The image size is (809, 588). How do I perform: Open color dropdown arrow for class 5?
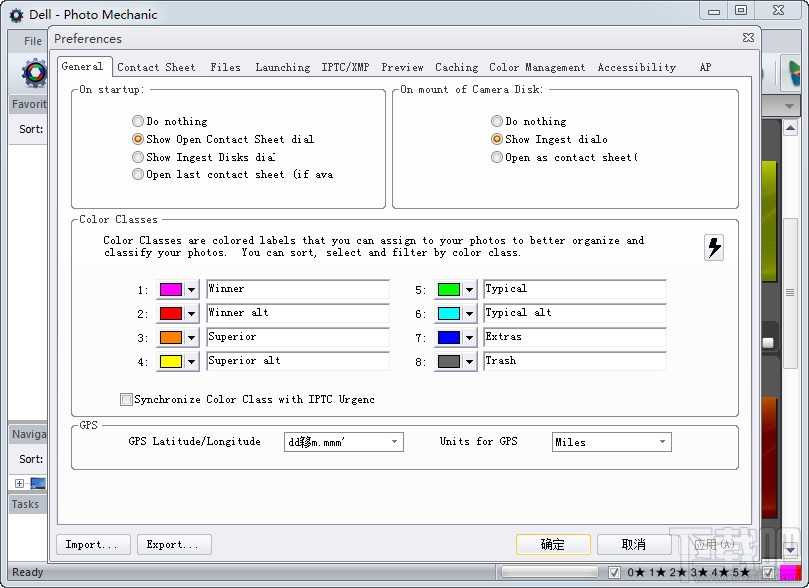[469, 289]
